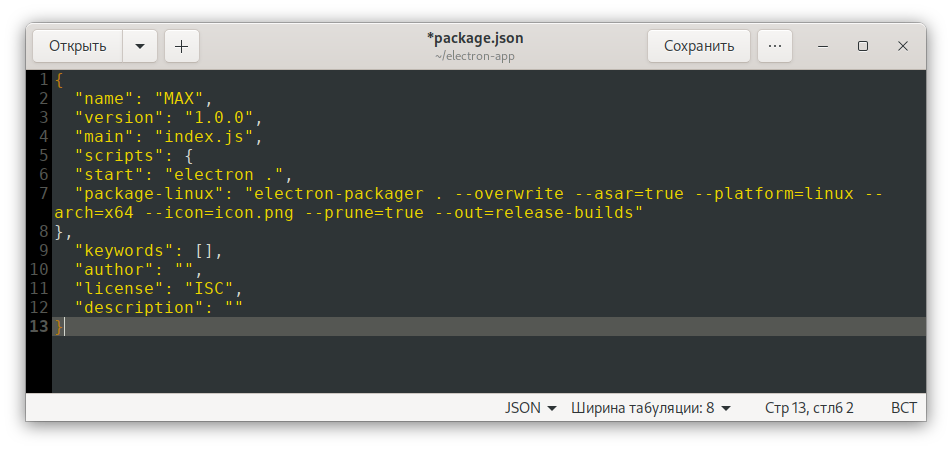Click the --out=release-builds text
This screenshot has width=952, height=450.
(x=537, y=213)
